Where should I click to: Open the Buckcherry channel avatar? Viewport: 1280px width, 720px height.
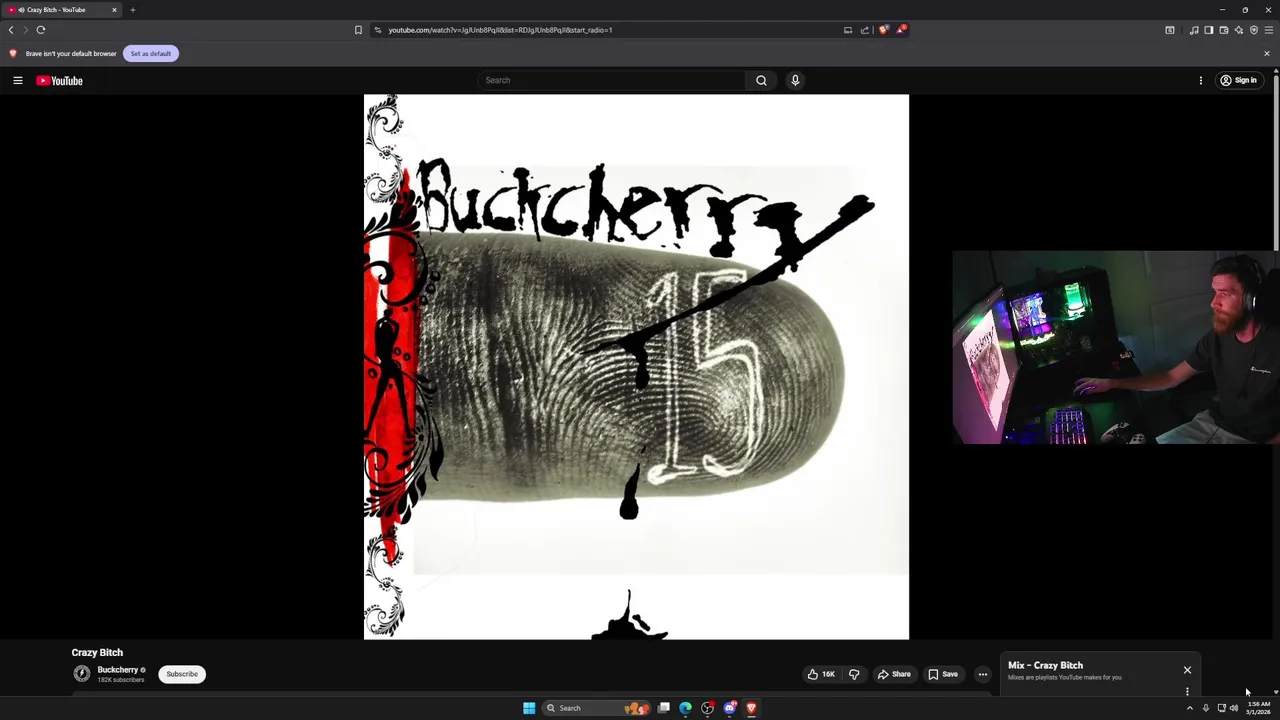(x=82, y=674)
